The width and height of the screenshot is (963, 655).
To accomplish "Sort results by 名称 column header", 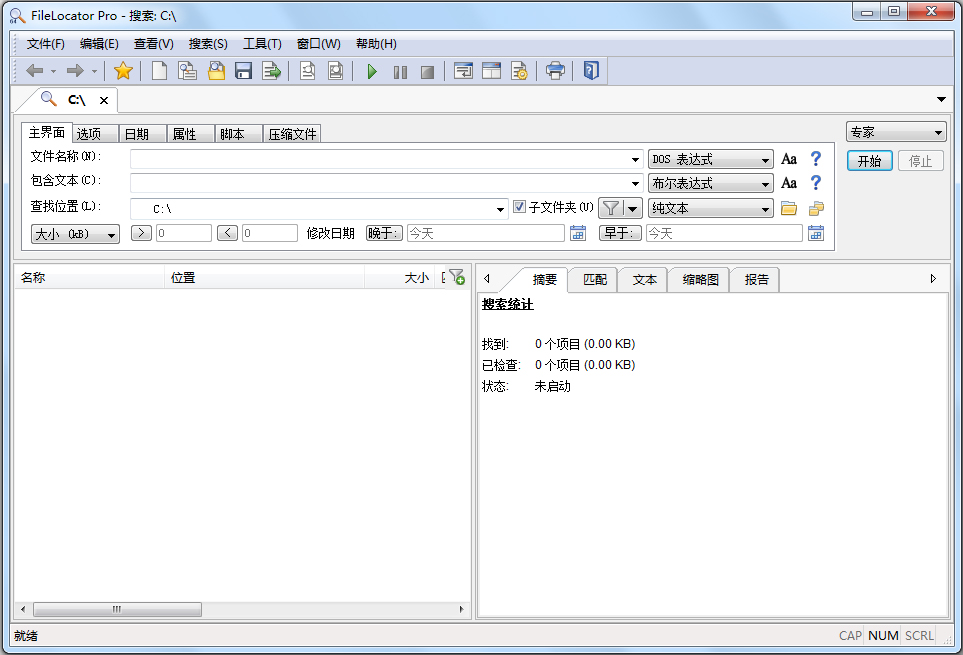I will 89,278.
